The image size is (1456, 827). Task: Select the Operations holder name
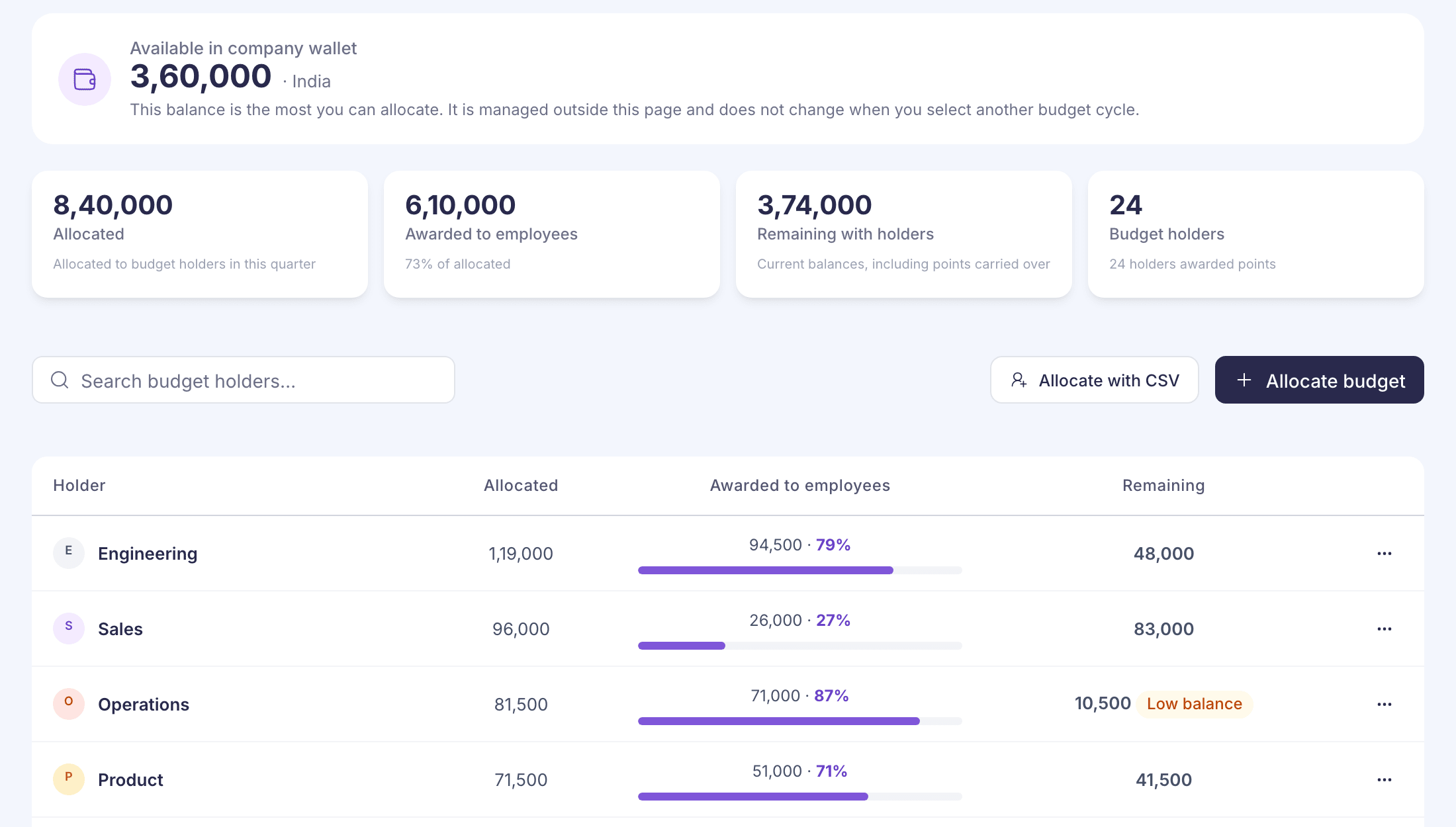pyautogui.click(x=144, y=705)
